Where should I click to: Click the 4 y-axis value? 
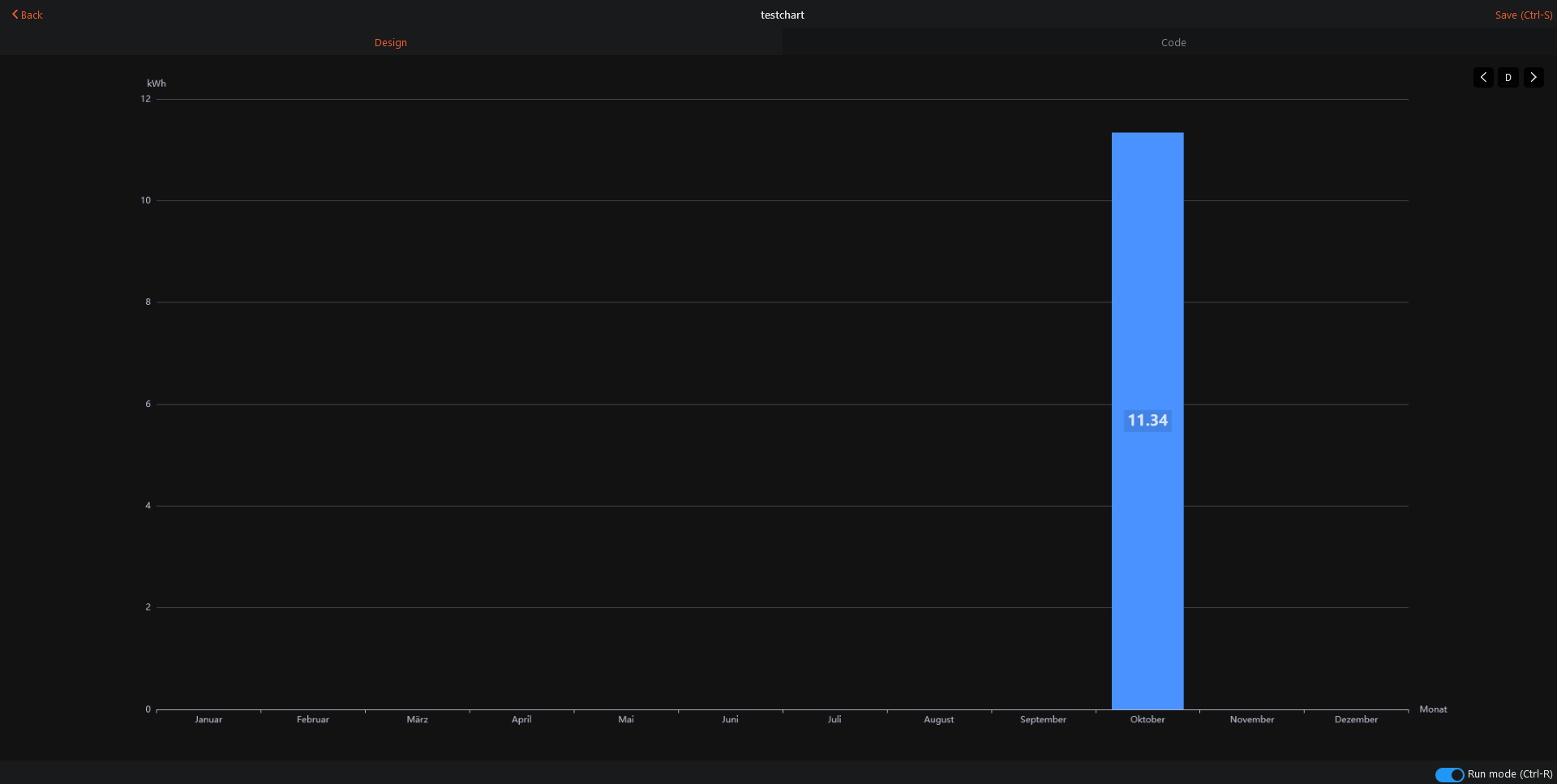[148, 506]
